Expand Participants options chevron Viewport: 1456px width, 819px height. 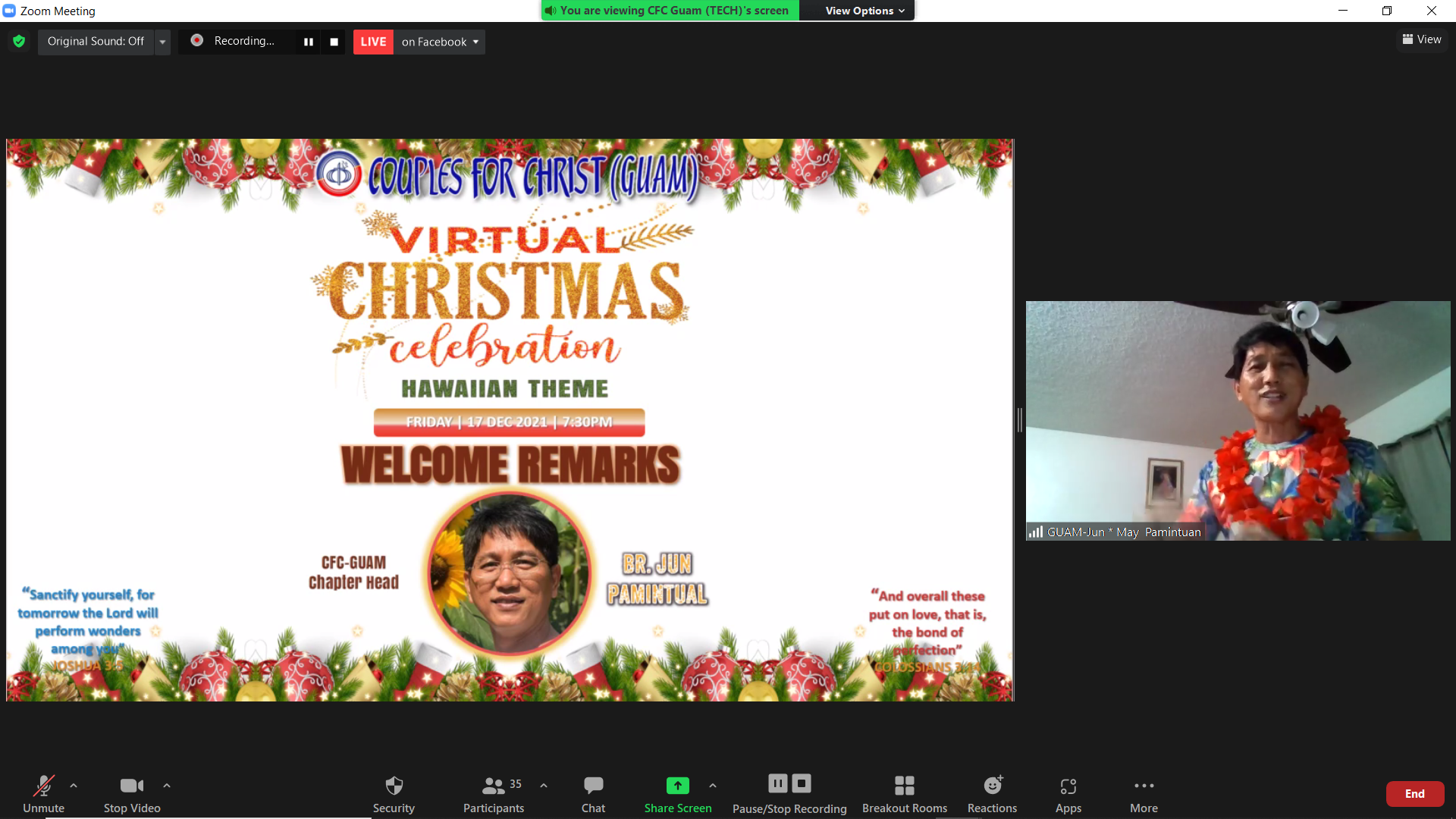pos(544,786)
